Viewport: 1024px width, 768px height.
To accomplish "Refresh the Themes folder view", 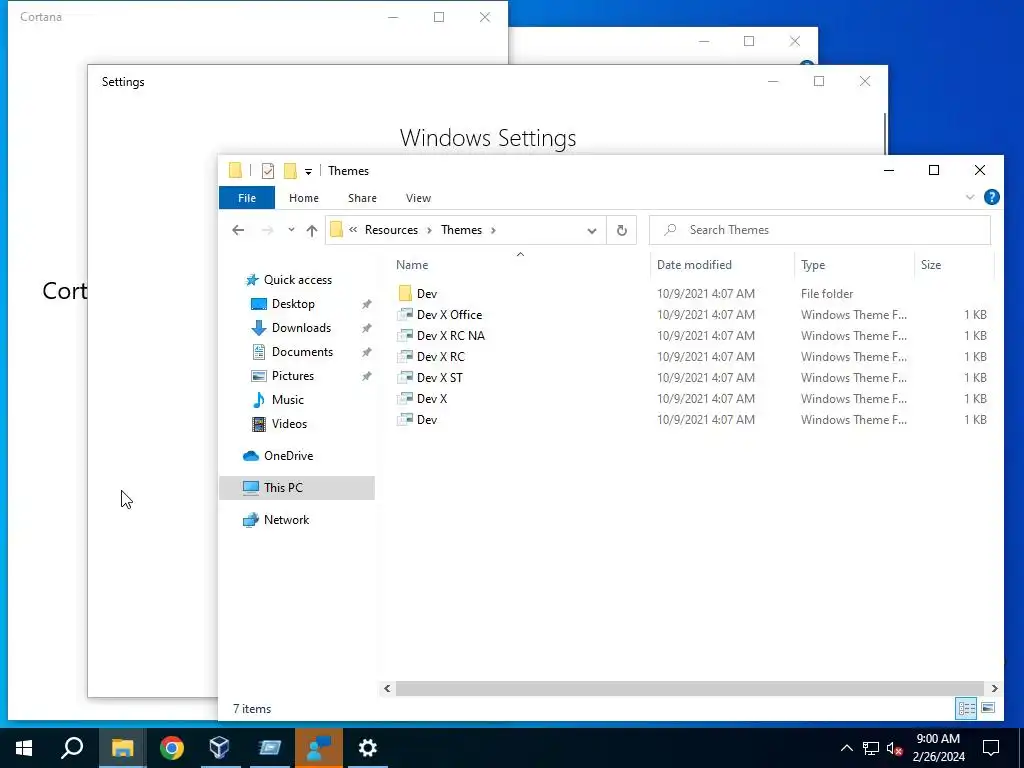I will (622, 230).
